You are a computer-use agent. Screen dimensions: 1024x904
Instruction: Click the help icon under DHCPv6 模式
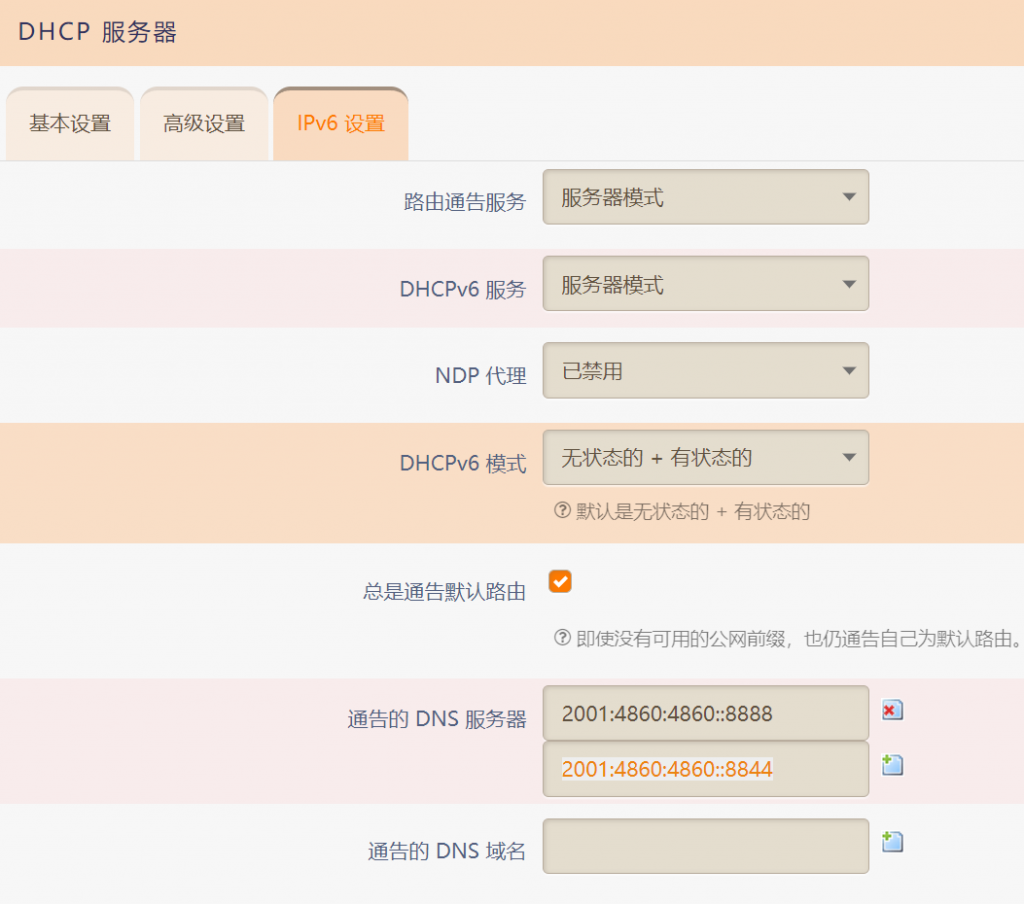(562, 511)
